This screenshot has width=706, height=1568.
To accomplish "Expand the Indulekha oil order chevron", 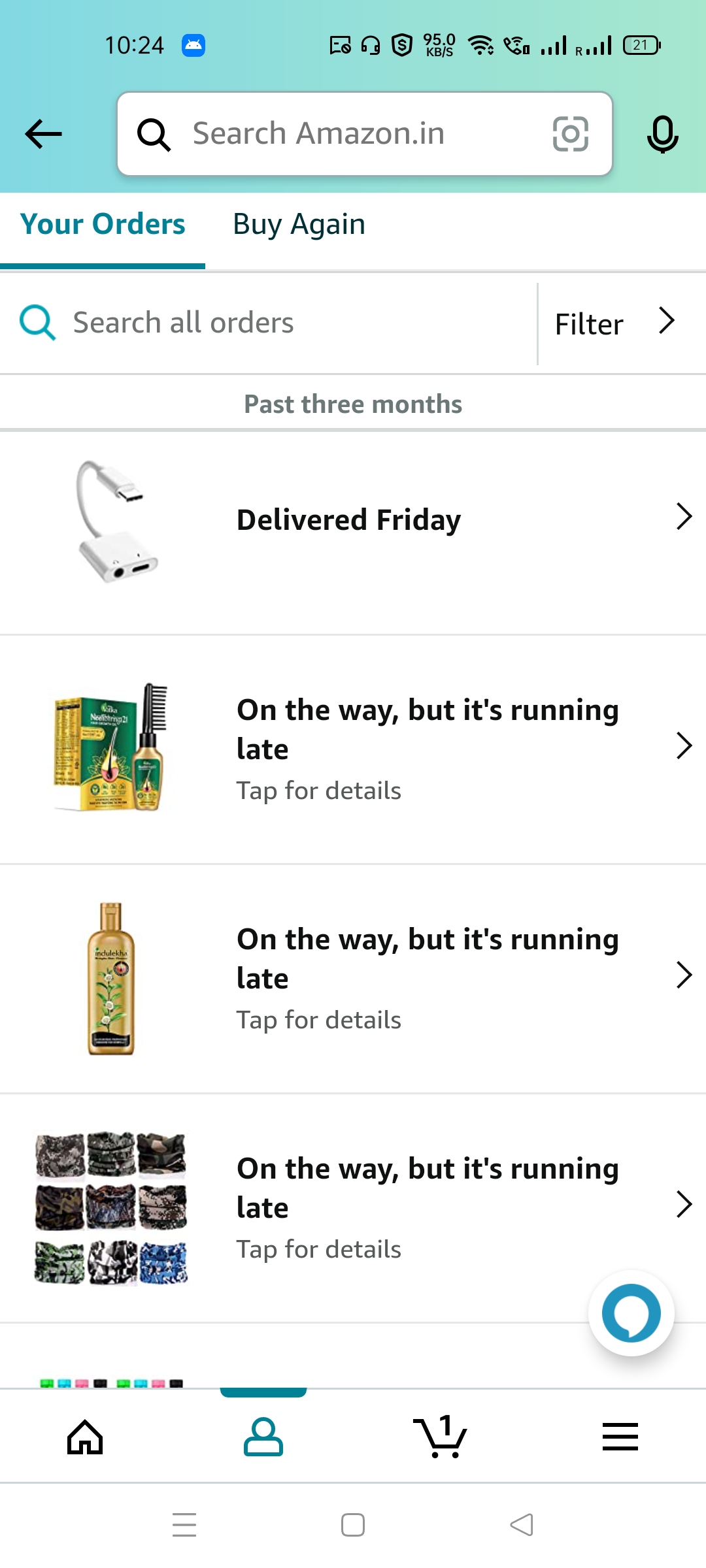I will (x=683, y=975).
